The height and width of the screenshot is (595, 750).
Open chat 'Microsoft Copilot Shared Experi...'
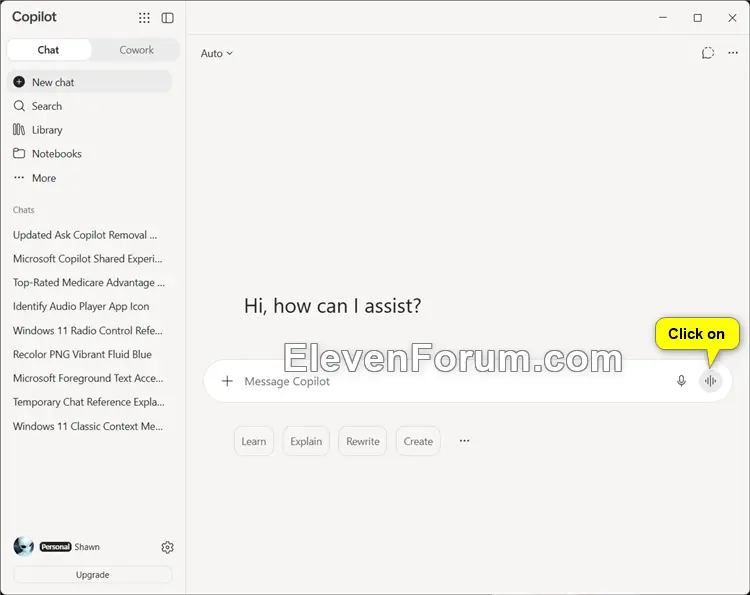89,259
